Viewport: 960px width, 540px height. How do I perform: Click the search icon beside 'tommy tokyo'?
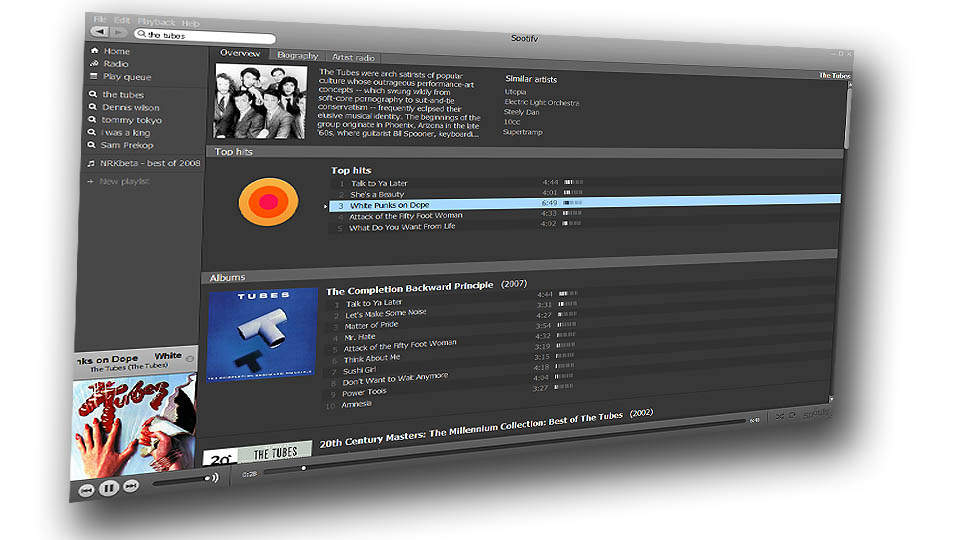tap(92, 119)
